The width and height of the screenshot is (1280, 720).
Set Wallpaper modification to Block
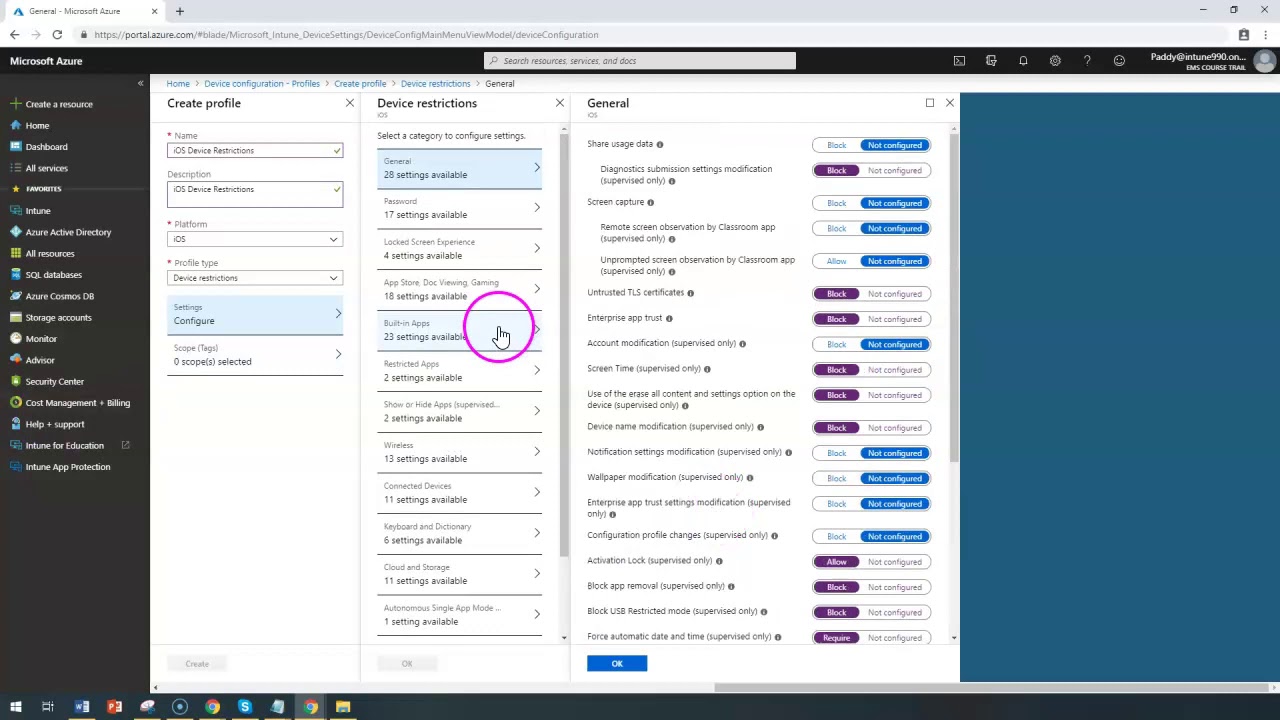836,479
